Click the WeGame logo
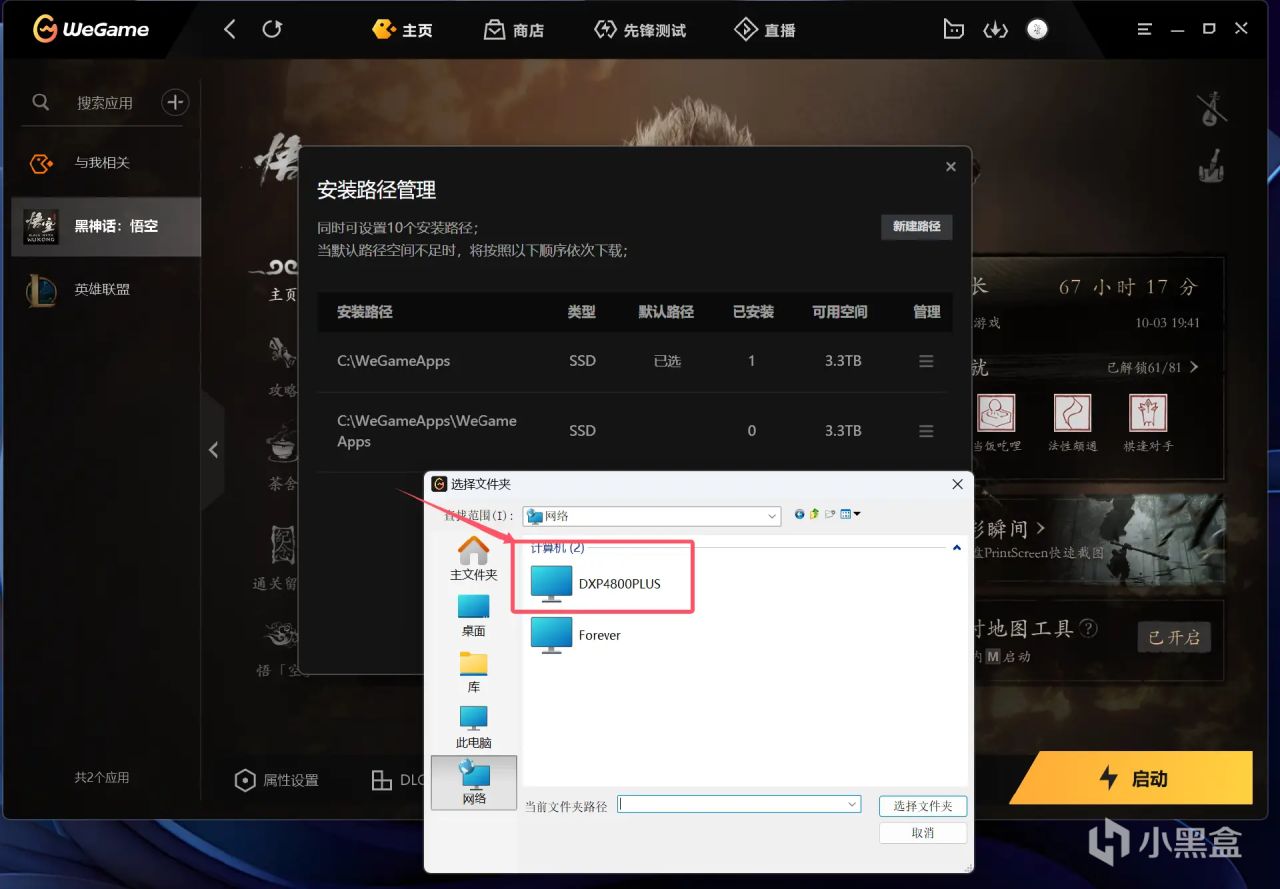This screenshot has width=1280, height=889. pos(91,29)
